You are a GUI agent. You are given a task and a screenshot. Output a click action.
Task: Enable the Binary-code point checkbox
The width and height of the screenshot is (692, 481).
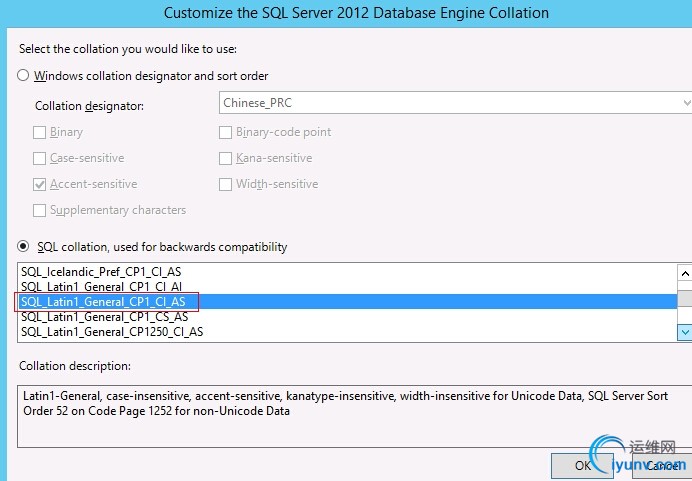pyautogui.click(x=226, y=132)
